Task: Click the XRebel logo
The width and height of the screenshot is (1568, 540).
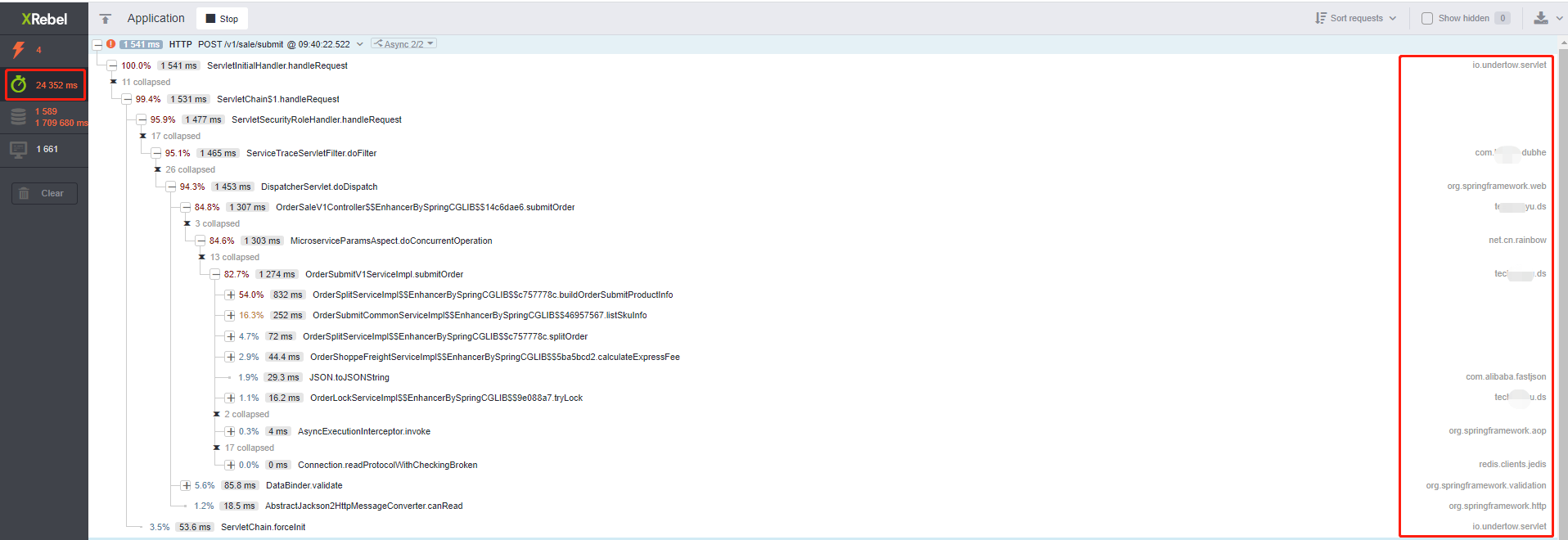Action: tap(44, 19)
